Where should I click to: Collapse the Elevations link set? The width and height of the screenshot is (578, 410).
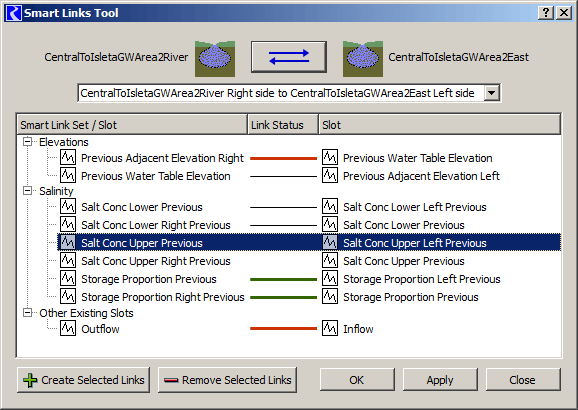click(x=28, y=142)
